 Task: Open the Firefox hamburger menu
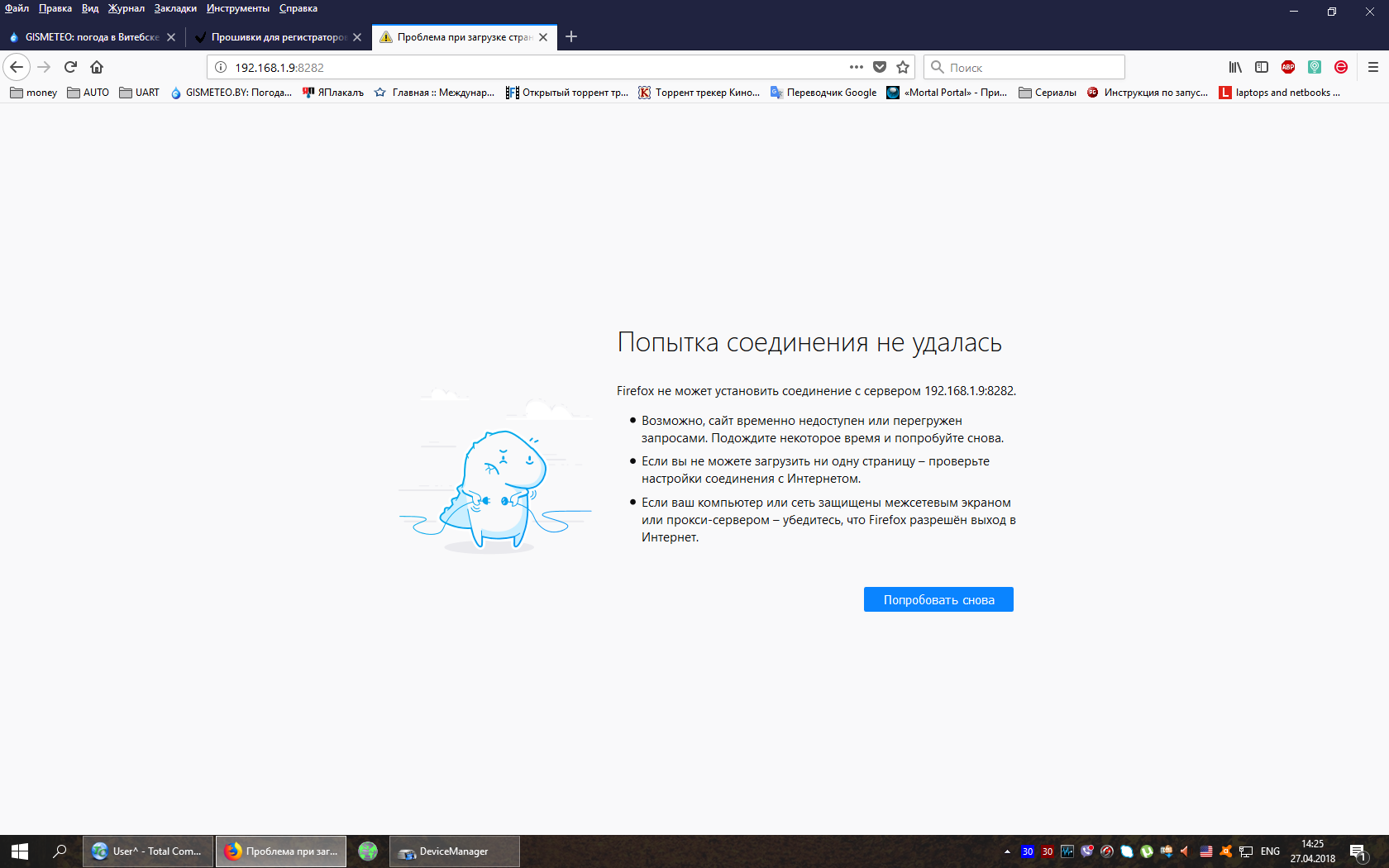(x=1373, y=67)
